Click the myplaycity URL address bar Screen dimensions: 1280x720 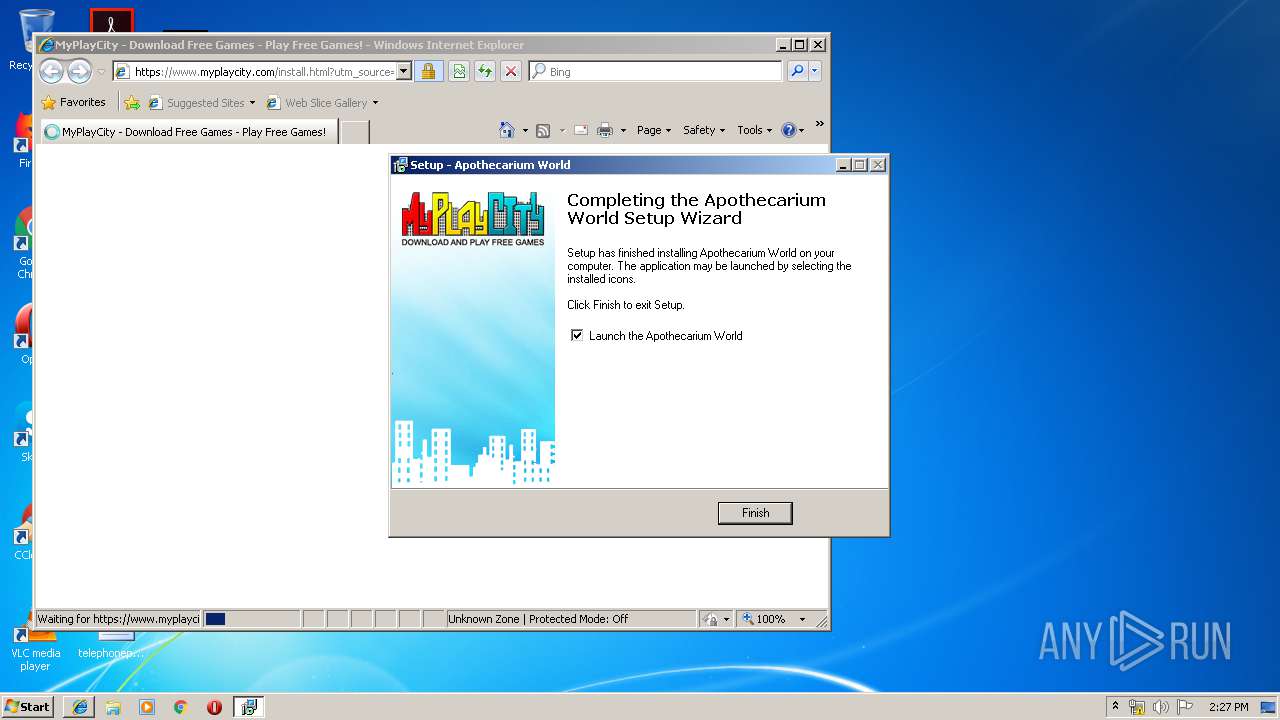coord(262,72)
